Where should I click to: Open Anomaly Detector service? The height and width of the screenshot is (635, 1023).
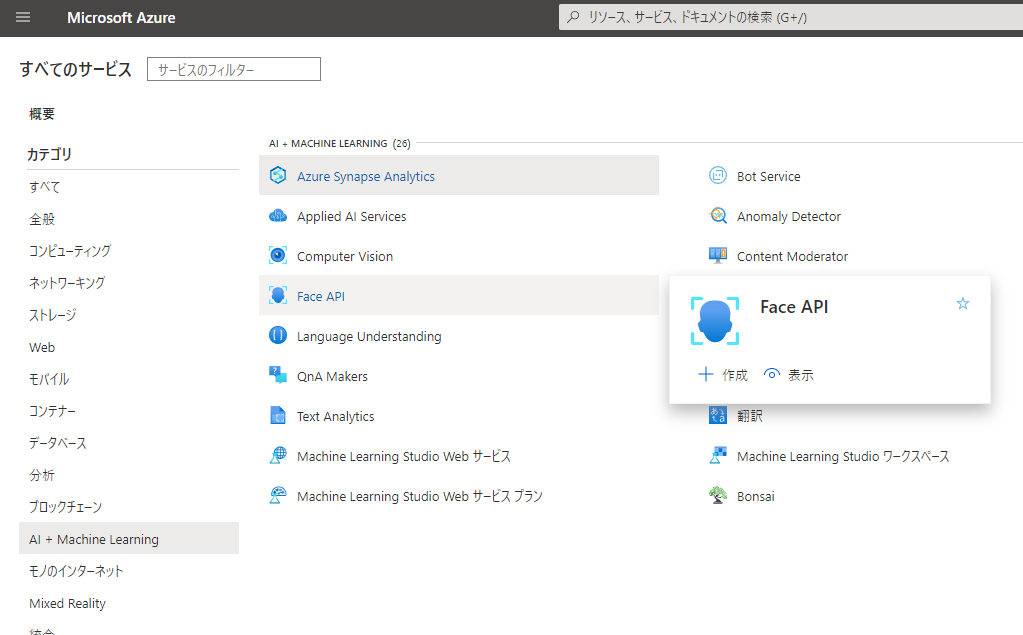789,216
